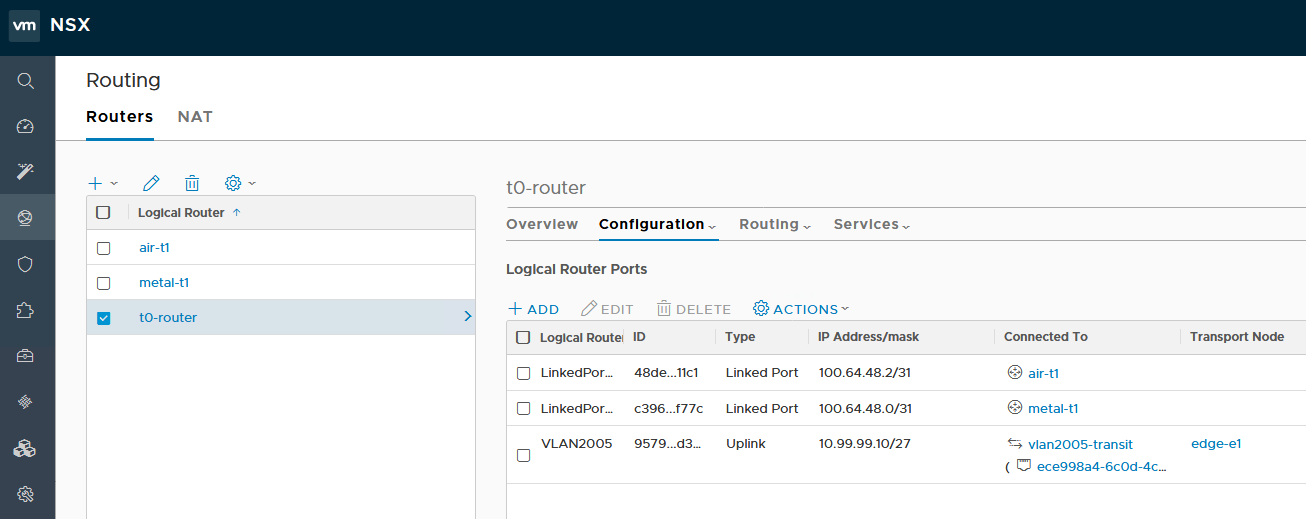The width and height of the screenshot is (1306, 519).
Task: Open the toolbox icon in sidebar
Action: 26,356
